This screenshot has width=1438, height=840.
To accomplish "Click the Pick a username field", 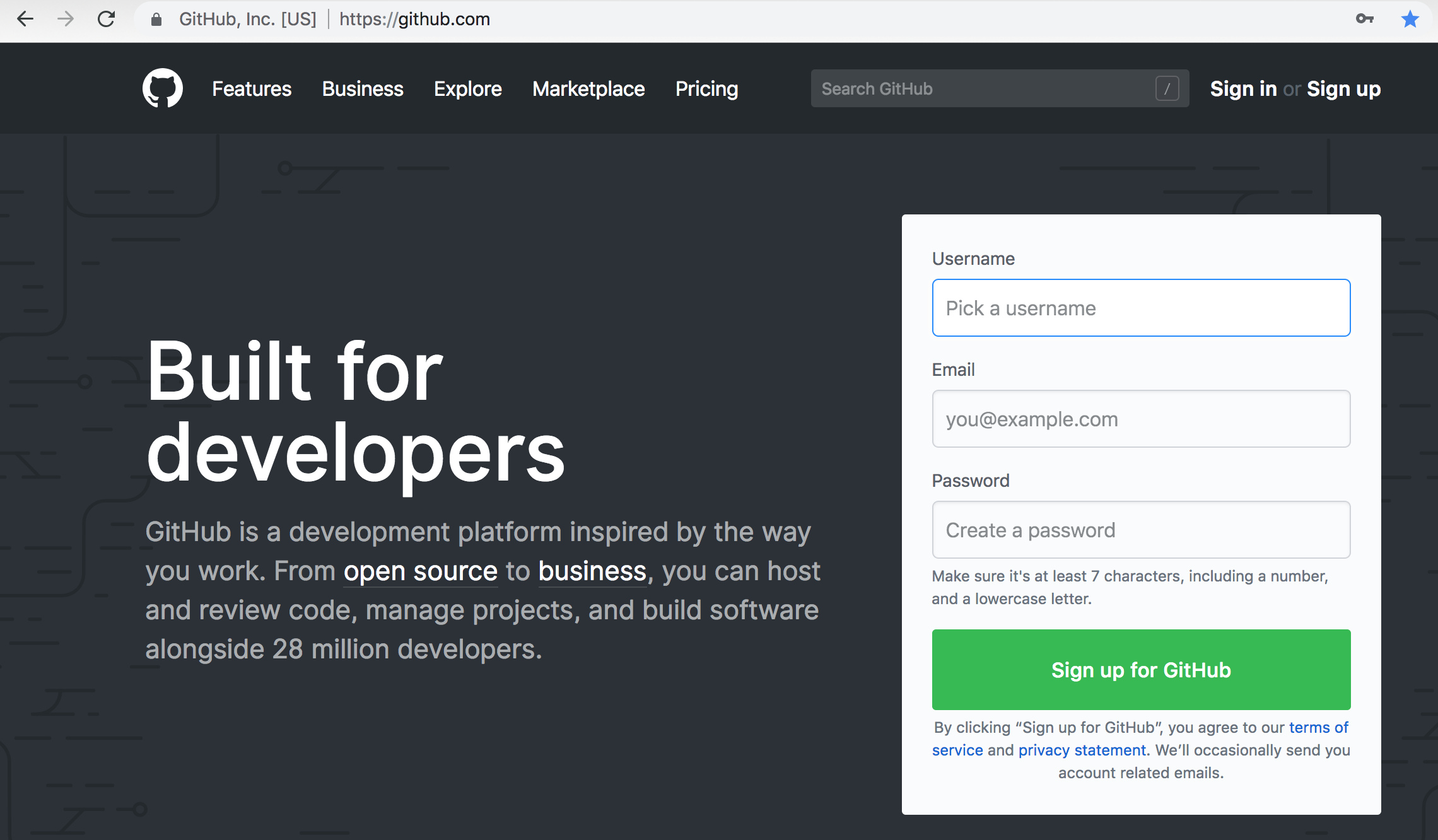I will point(1141,308).
